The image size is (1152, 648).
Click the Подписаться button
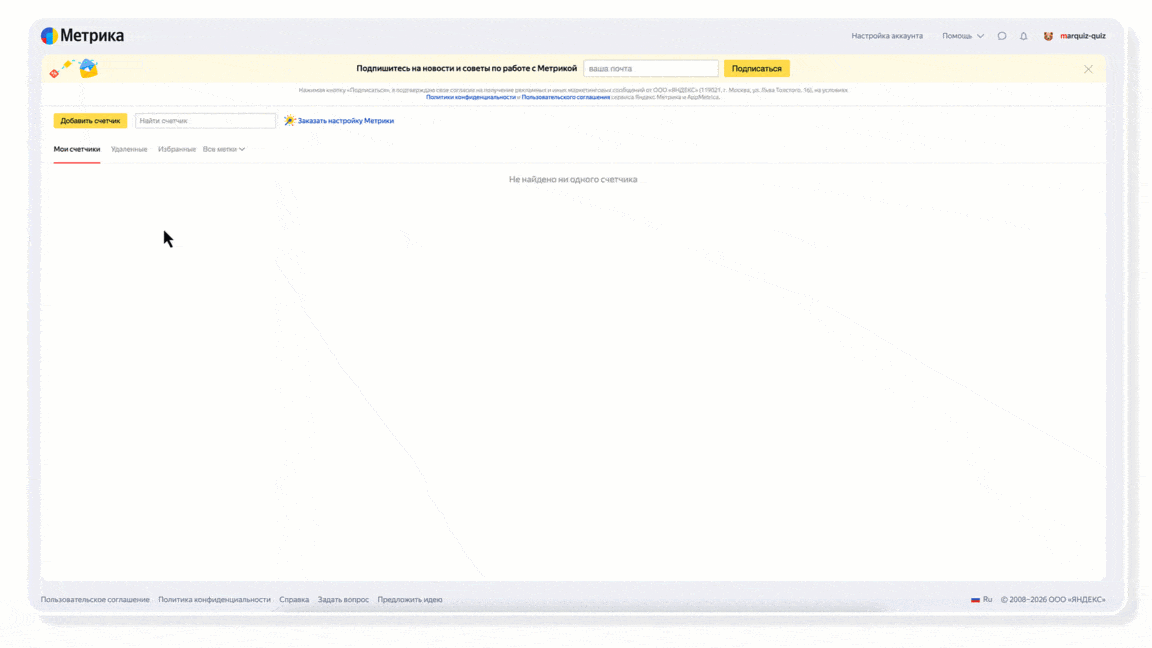tap(757, 68)
